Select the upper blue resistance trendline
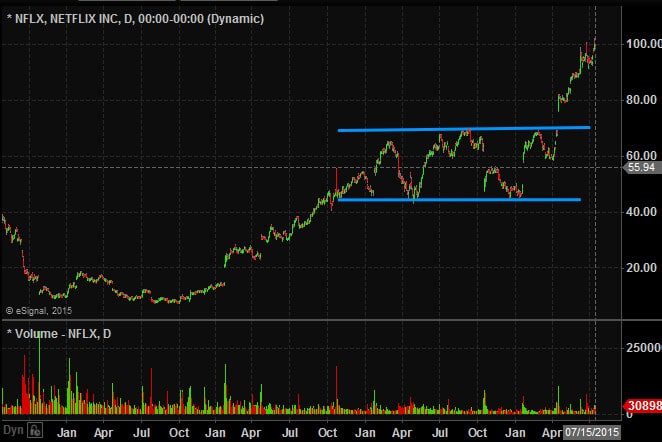 pos(464,129)
